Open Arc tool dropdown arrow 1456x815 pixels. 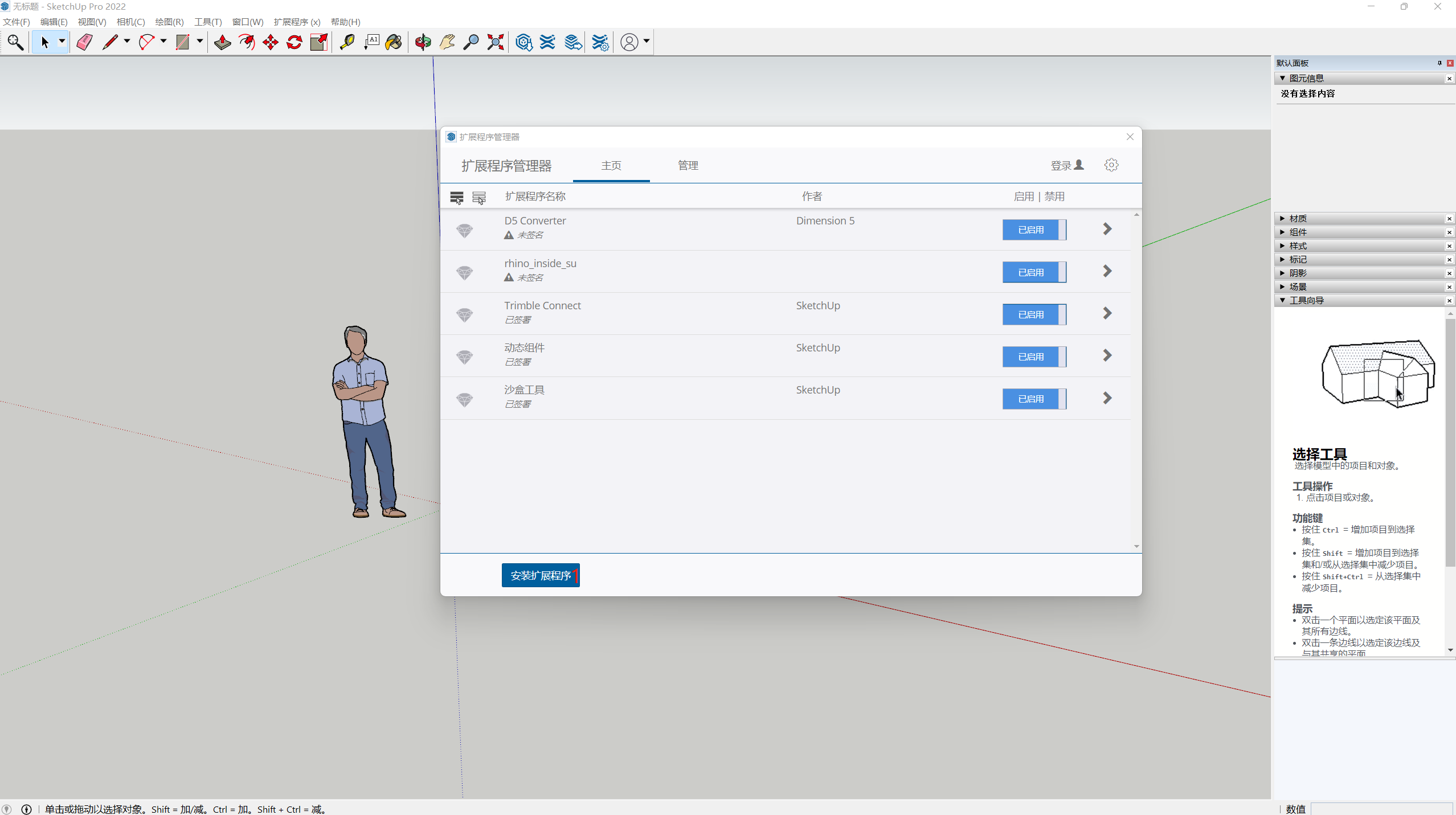[x=163, y=41]
